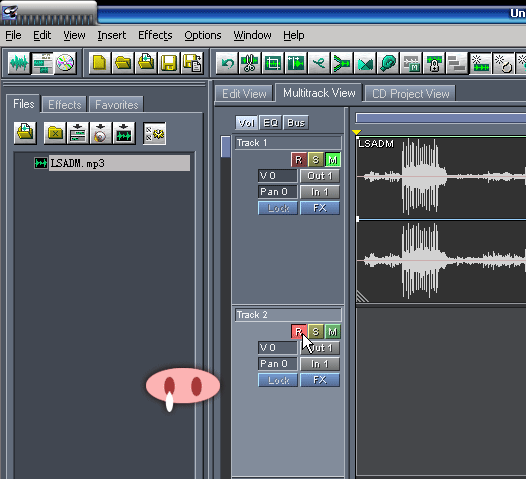The width and height of the screenshot is (526, 479).
Task: Click the scissors cut toolbar icon
Action: click(x=250, y=63)
